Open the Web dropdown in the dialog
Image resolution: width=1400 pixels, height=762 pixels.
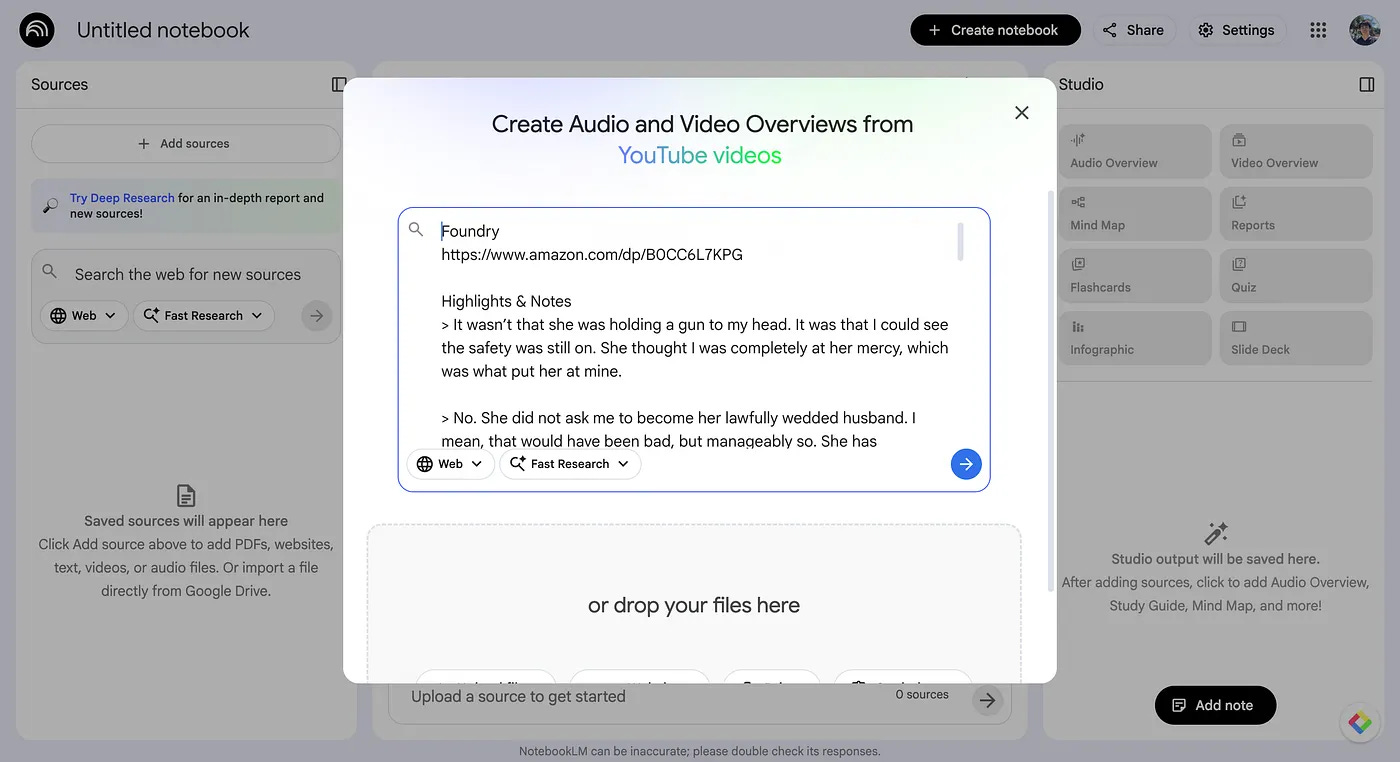pos(450,464)
